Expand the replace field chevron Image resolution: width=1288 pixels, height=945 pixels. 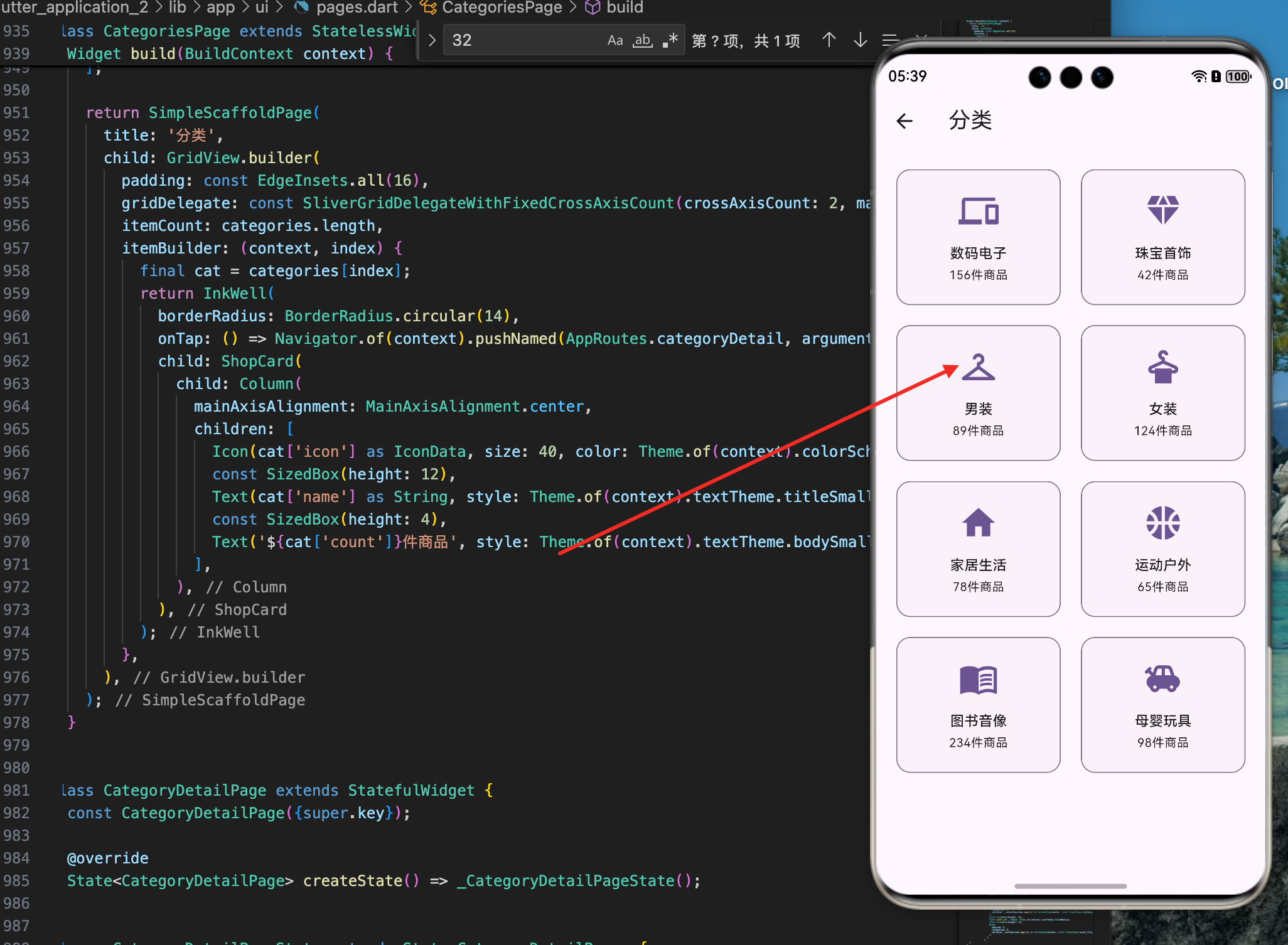tap(432, 41)
